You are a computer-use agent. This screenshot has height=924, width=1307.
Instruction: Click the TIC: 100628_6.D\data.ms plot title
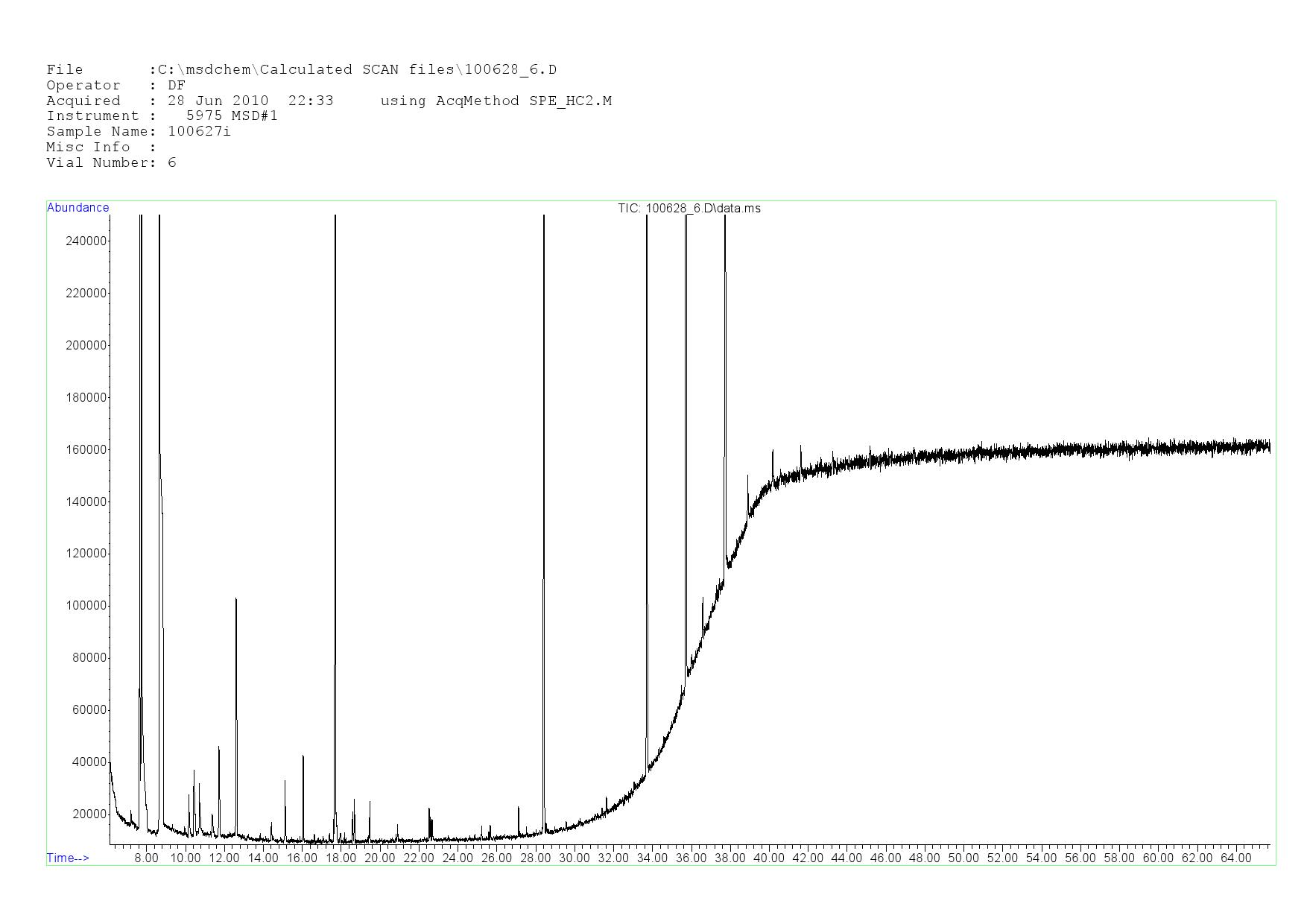[x=689, y=208]
